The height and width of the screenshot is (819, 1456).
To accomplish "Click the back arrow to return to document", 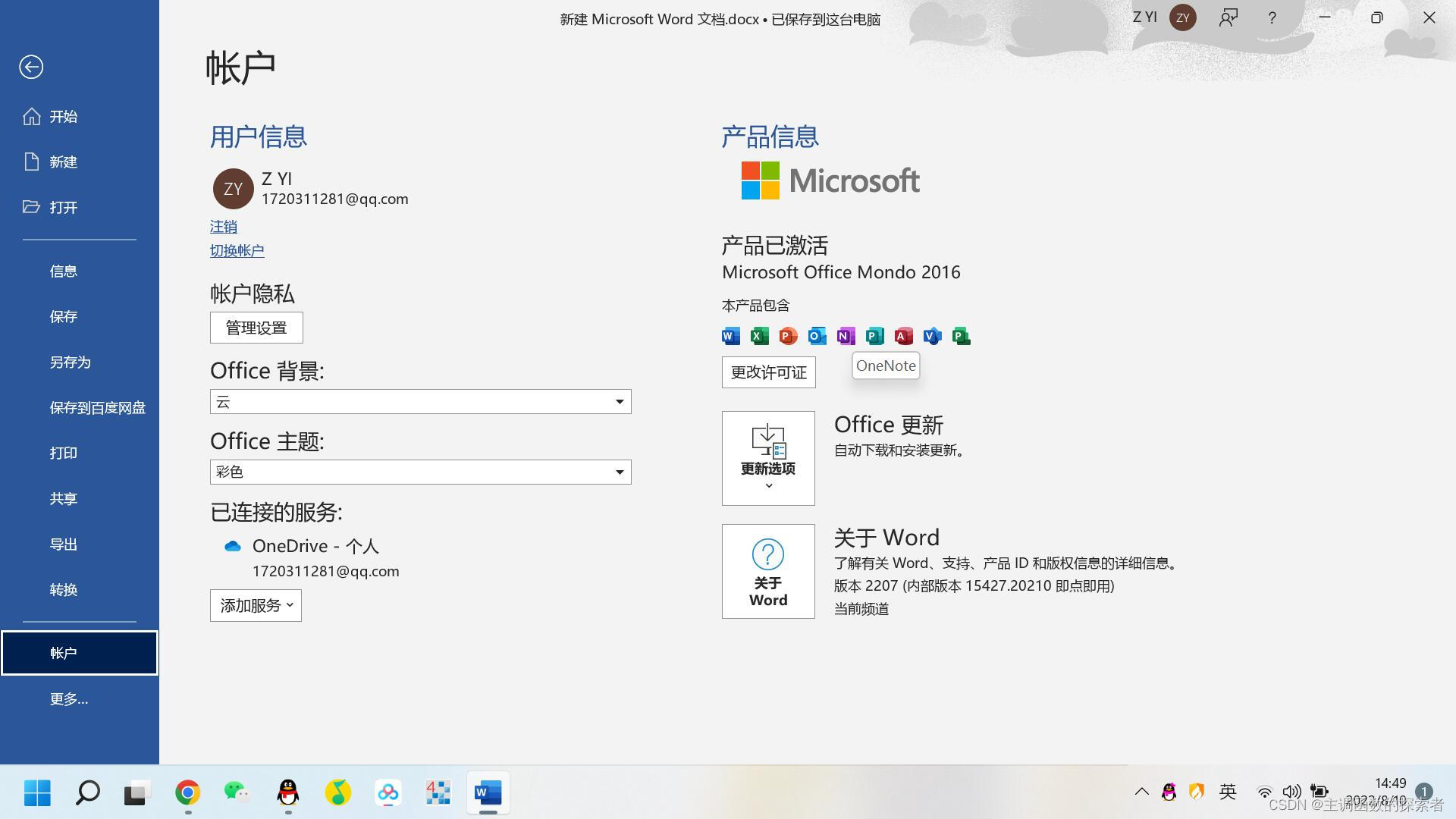I will tap(31, 67).
